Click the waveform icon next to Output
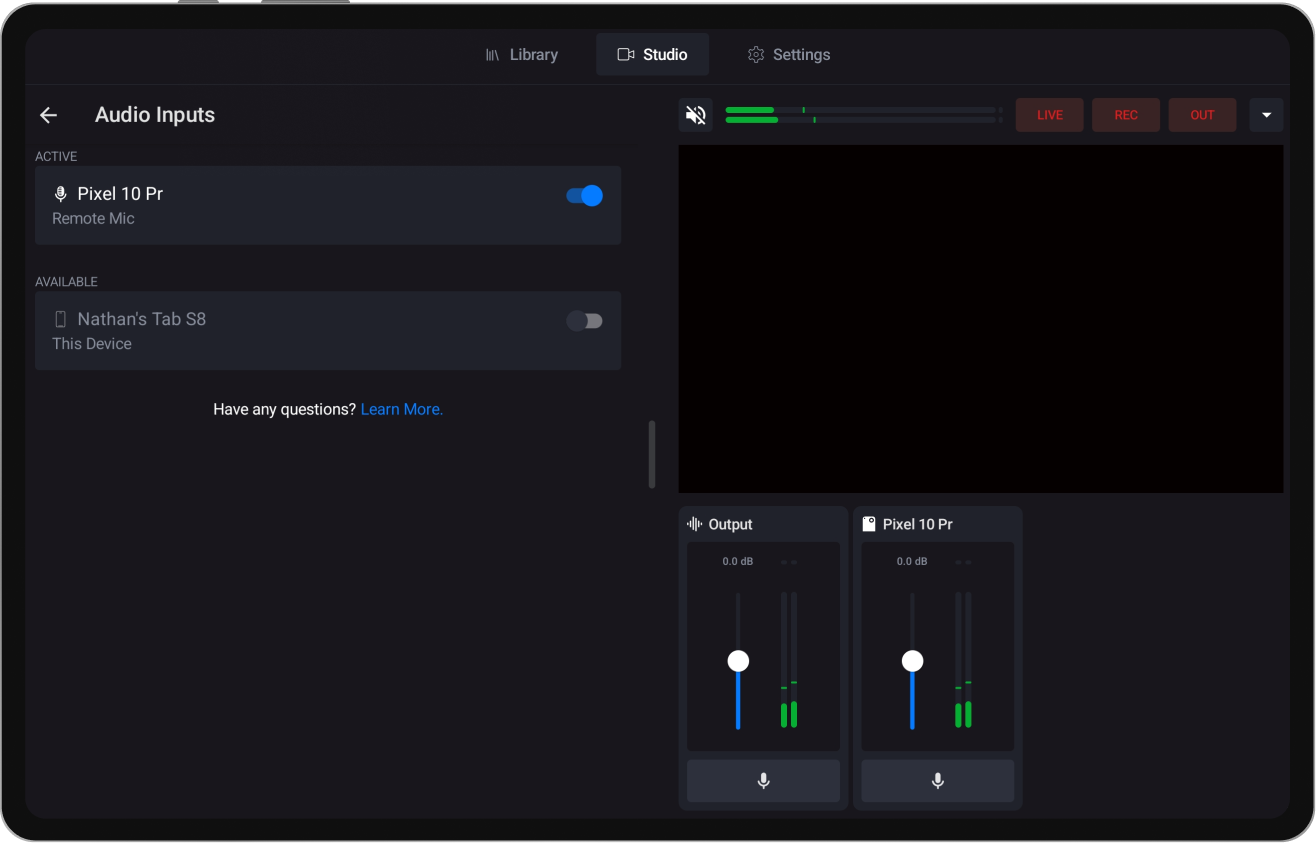The image size is (1316, 843). [694, 524]
